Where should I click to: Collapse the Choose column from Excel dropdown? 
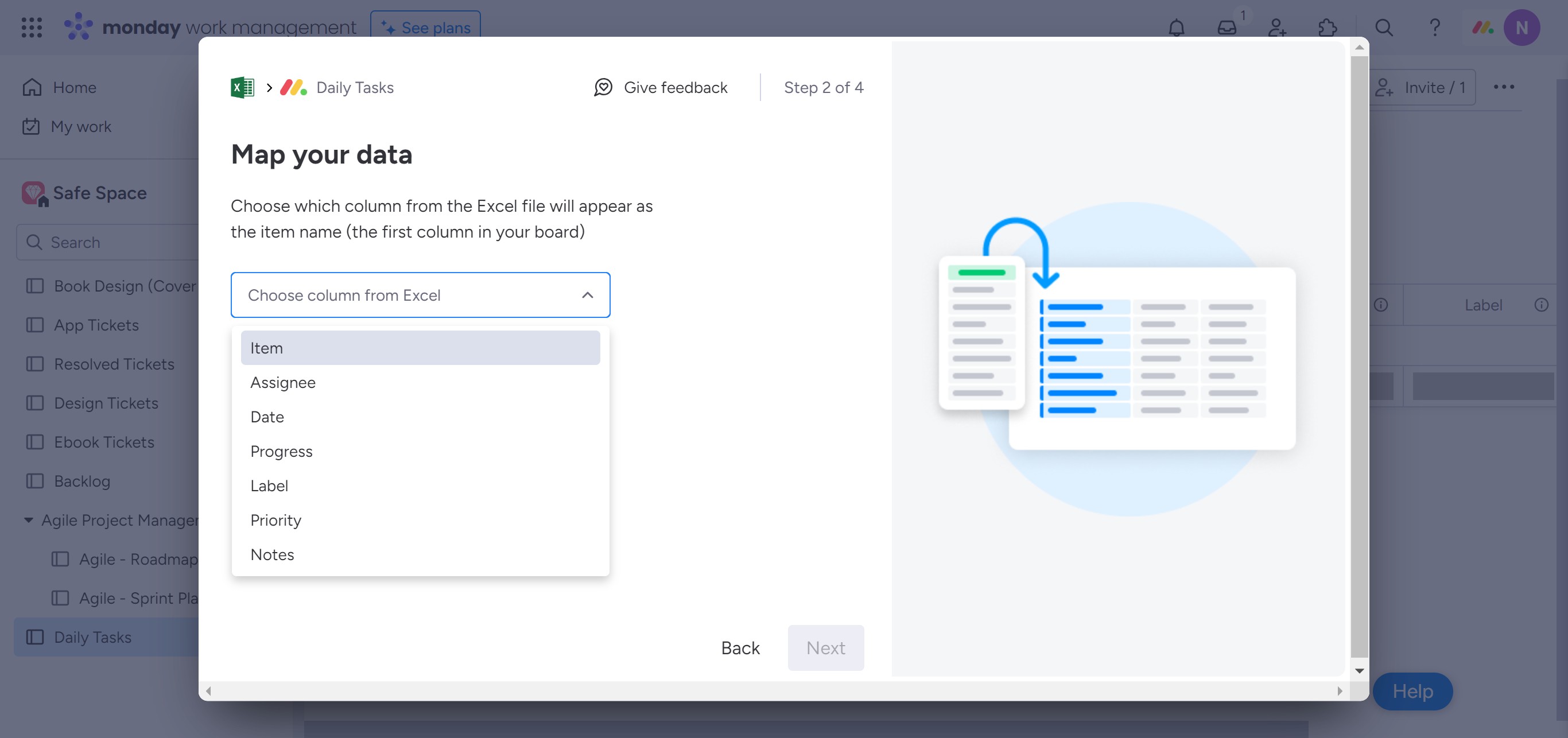pos(420,295)
